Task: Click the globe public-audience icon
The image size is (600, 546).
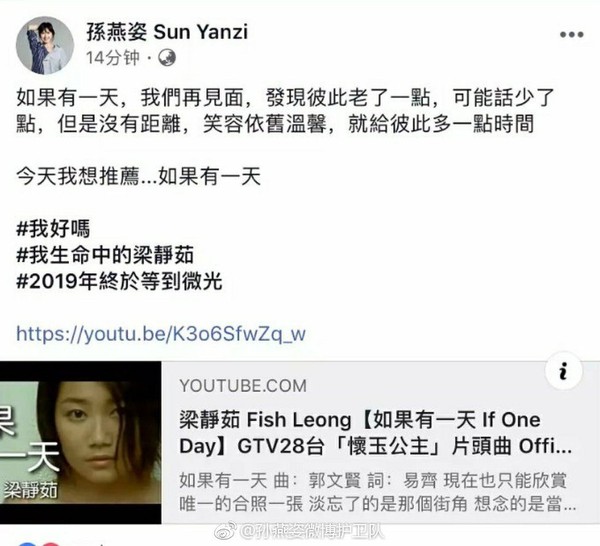Action: [167, 58]
